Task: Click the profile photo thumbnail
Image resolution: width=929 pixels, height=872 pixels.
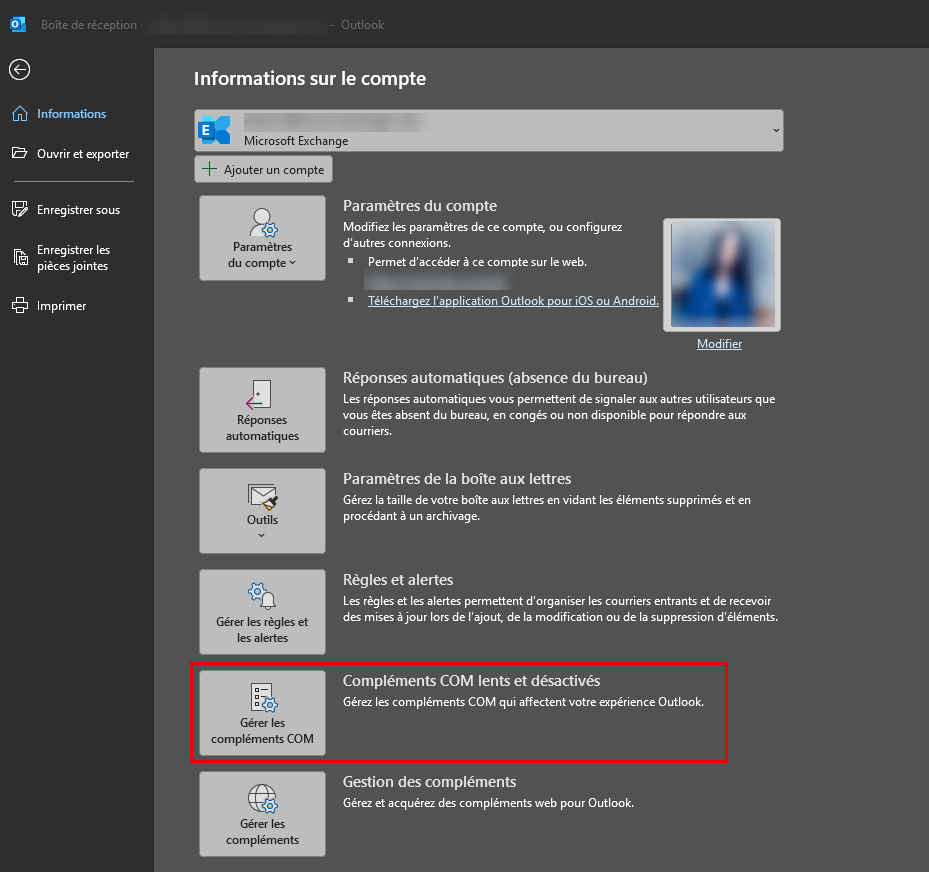Action: (x=722, y=275)
